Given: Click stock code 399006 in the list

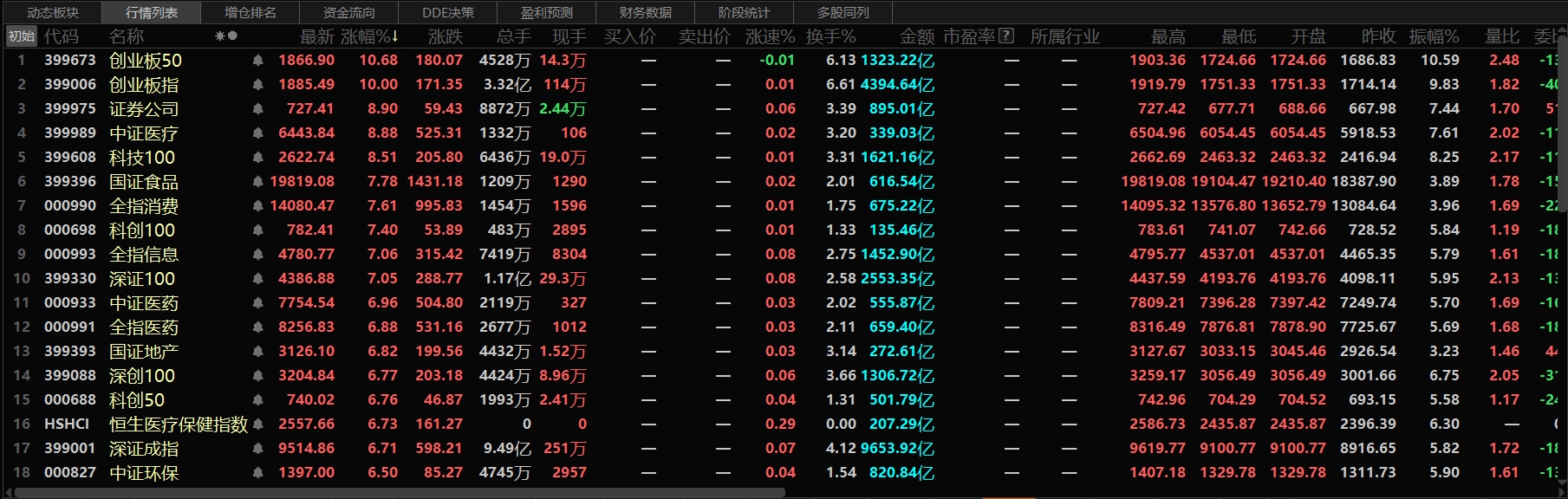Looking at the screenshot, I should point(70,85).
